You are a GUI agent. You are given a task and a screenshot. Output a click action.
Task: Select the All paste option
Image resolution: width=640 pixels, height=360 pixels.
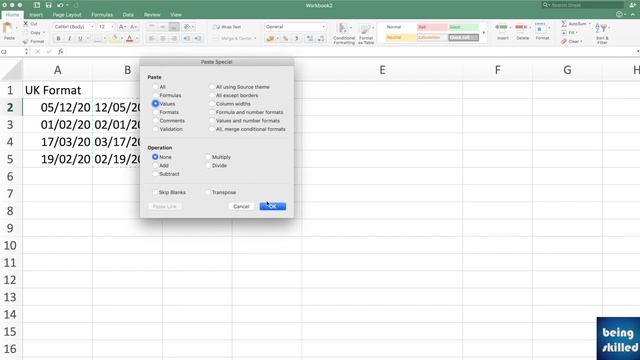click(x=155, y=87)
